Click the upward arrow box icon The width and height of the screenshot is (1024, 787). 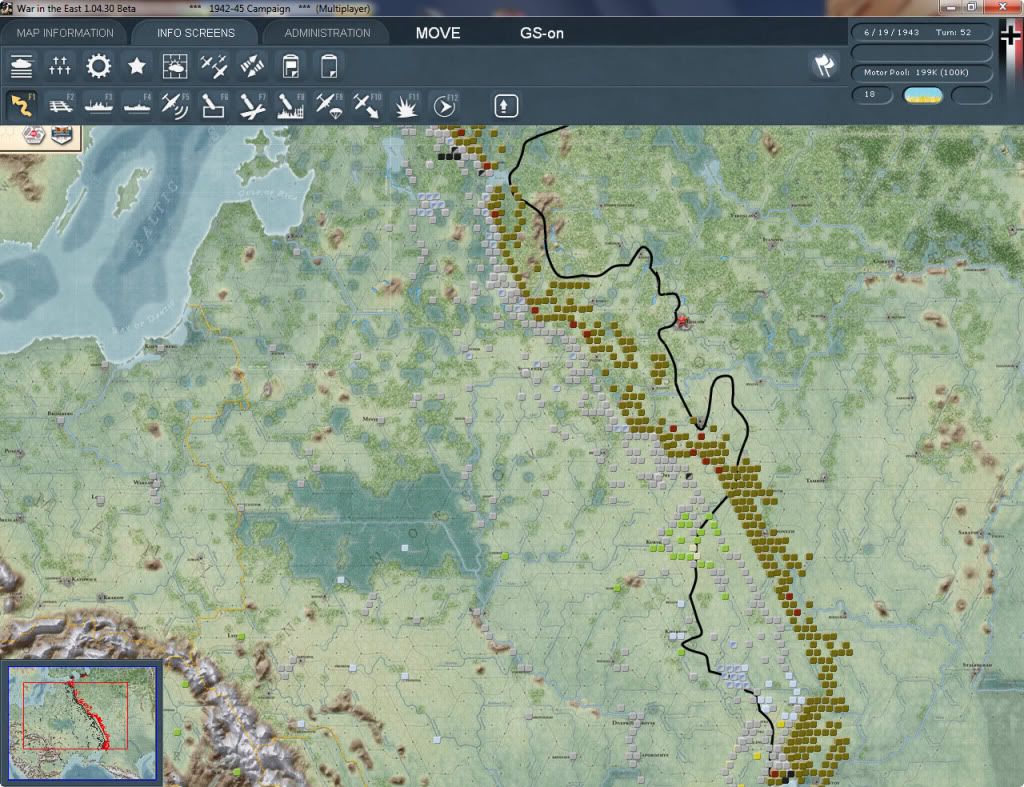point(505,106)
